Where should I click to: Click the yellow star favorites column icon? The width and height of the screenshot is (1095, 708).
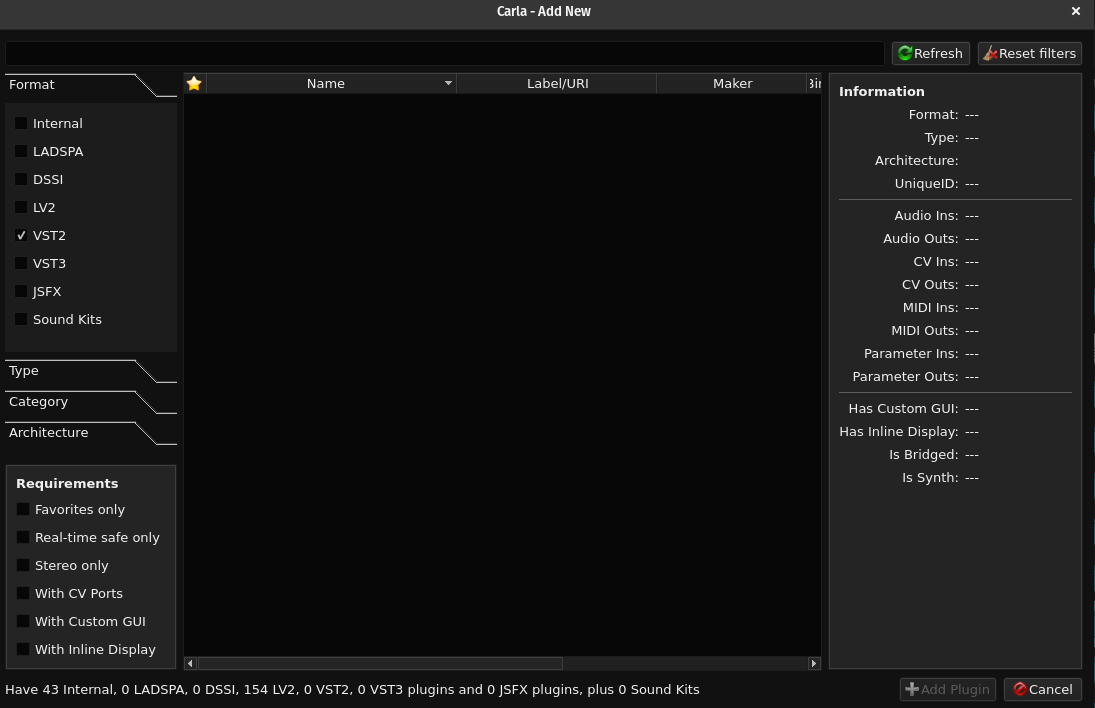pyautogui.click(x=194, y=83)
